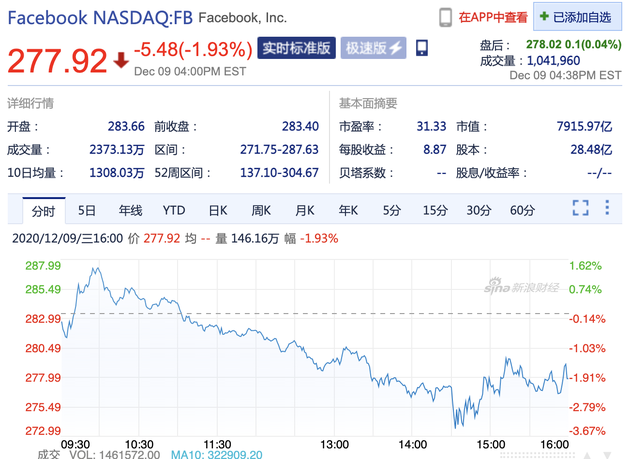This screenshot has width=630, height=459.
Task: Select the 15分 interval tab
Action: coord(435,210)
